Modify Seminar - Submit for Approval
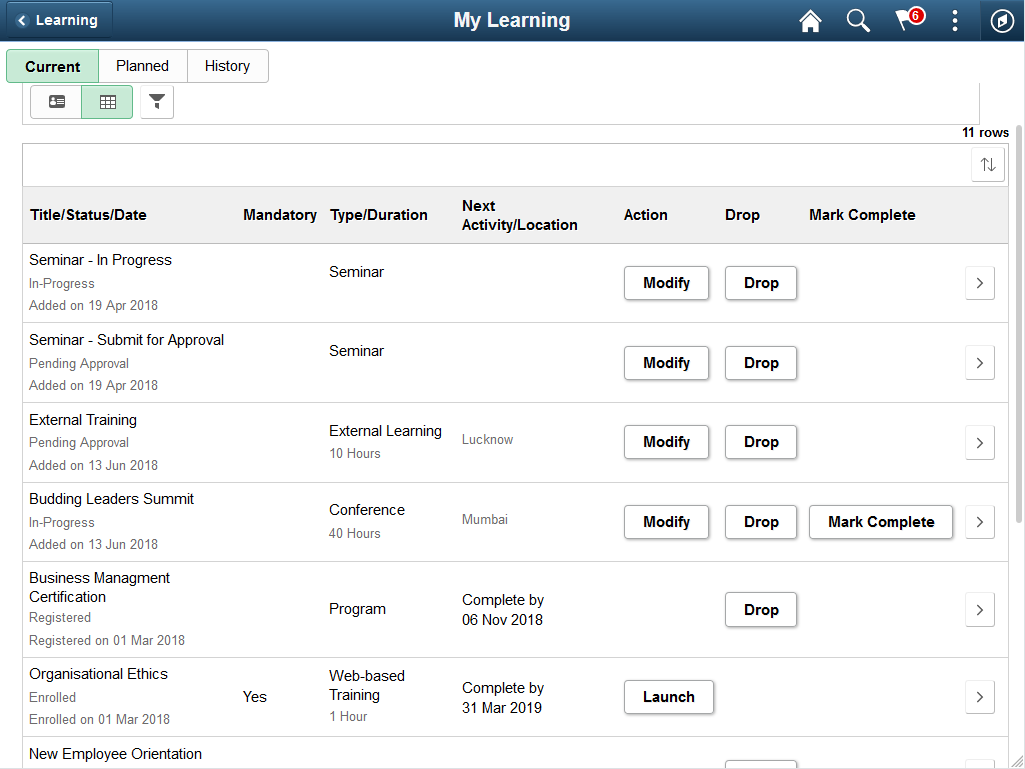Viewport: 1025px width, 769px height. pyautogui.click(x=666, y=363)
